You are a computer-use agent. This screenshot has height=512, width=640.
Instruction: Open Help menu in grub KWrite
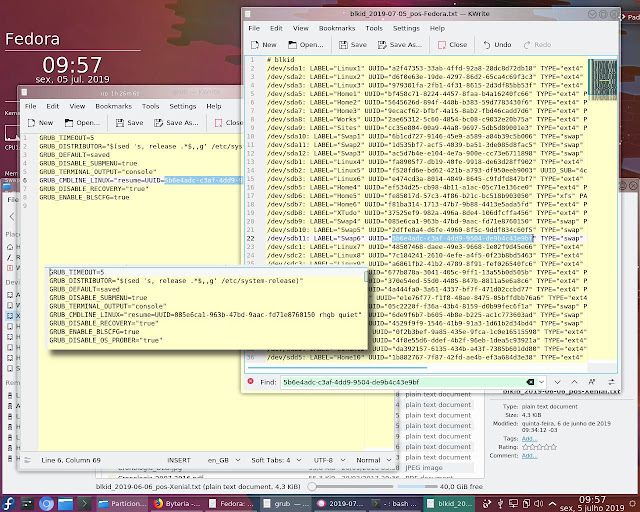(213, 106)
